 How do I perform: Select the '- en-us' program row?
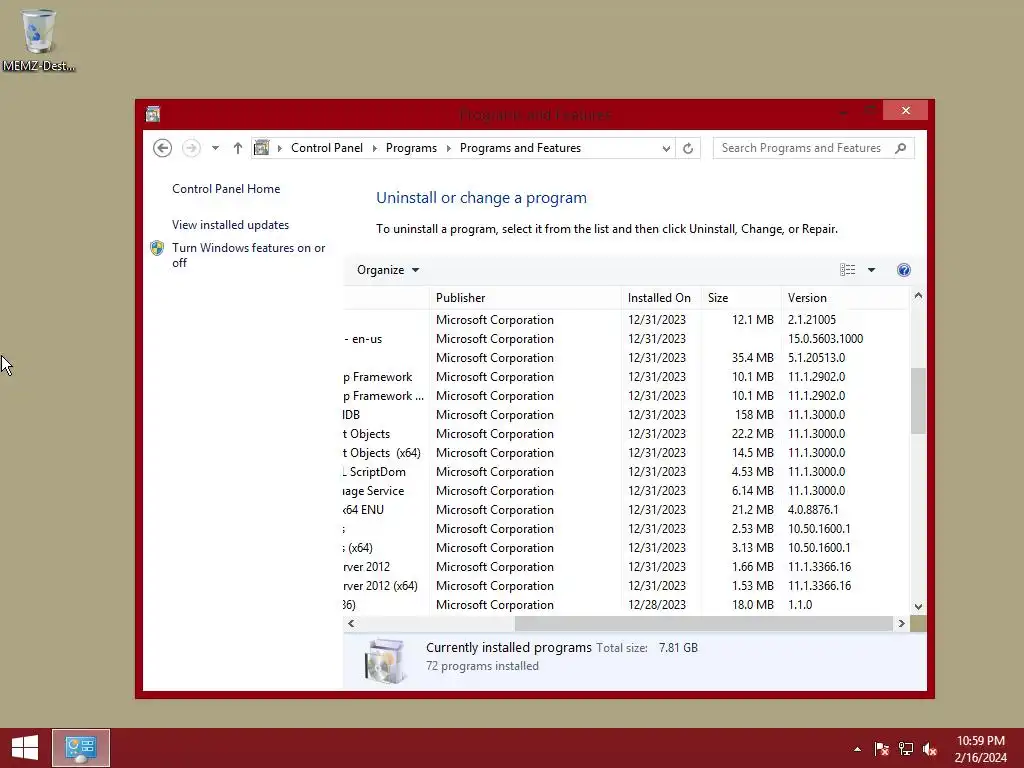coord(626,339)
